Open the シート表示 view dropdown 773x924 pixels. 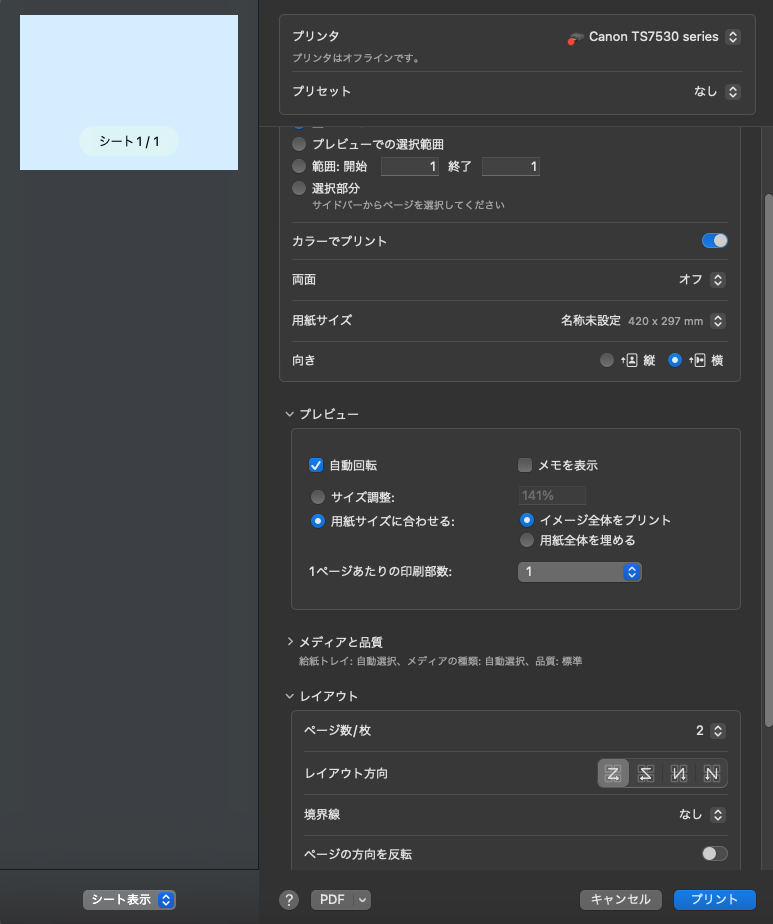point(129,900)
